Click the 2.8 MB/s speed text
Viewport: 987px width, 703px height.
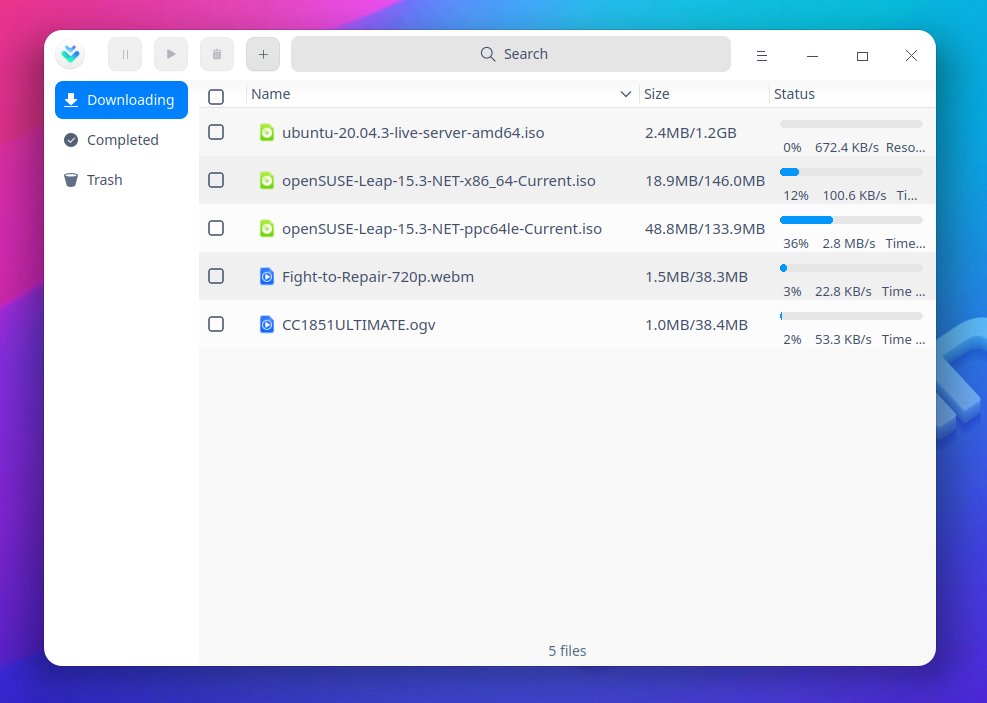point(849,244)
